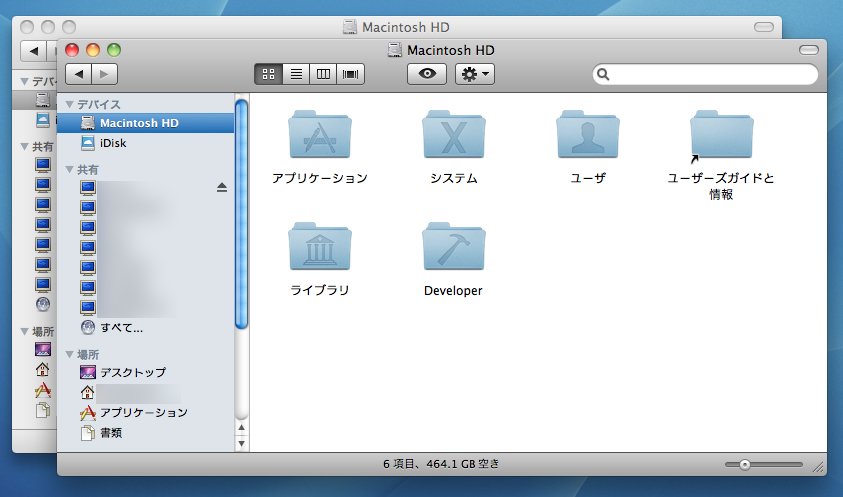Select iDisk in the sidebar
Image resolution: width=843 pixels, height=497 pixels.
146,143
